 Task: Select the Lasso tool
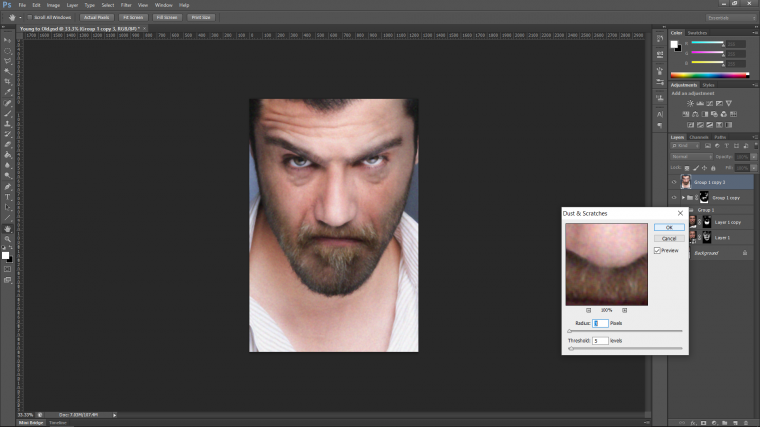pos(7,61)
